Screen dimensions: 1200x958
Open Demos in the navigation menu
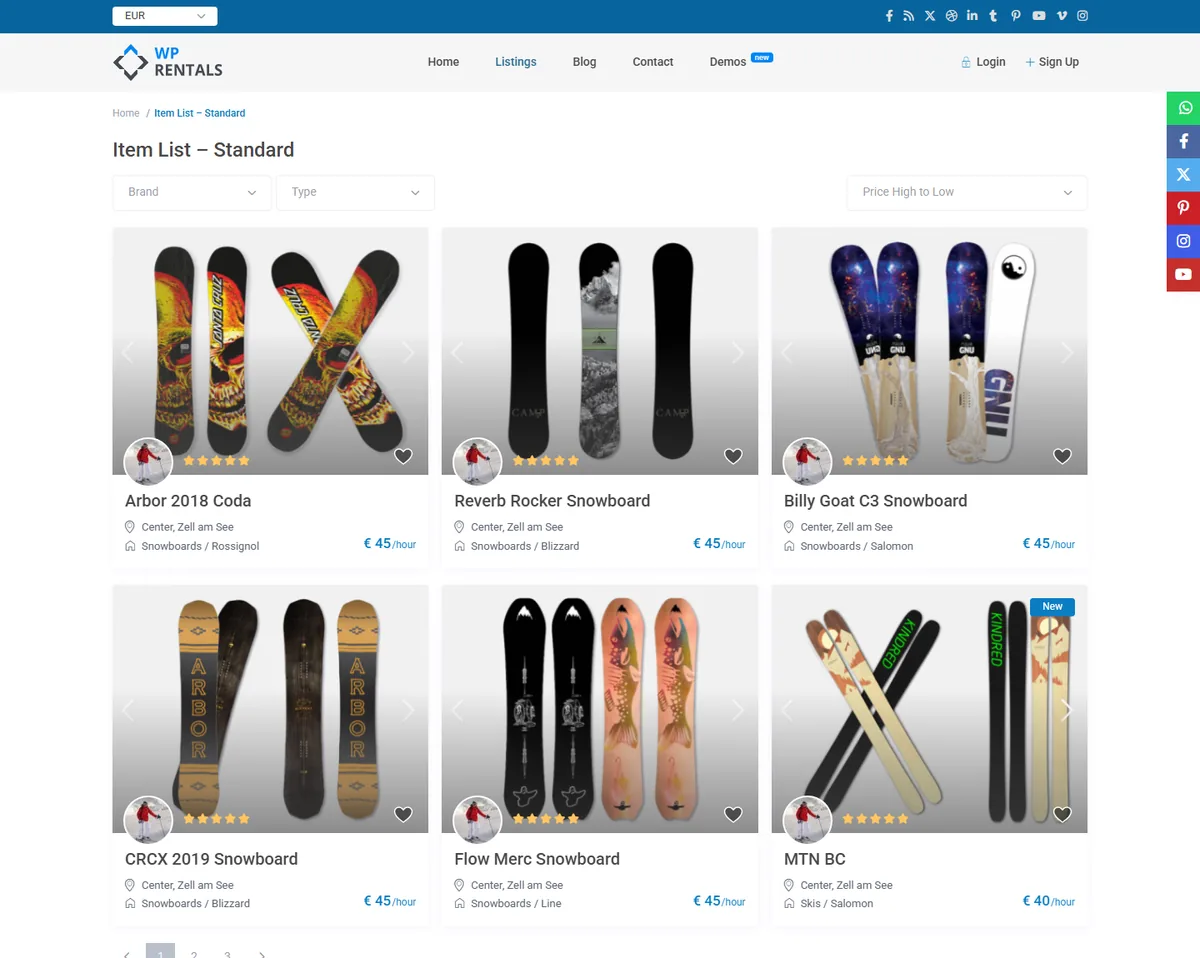(x=728, y=62)
